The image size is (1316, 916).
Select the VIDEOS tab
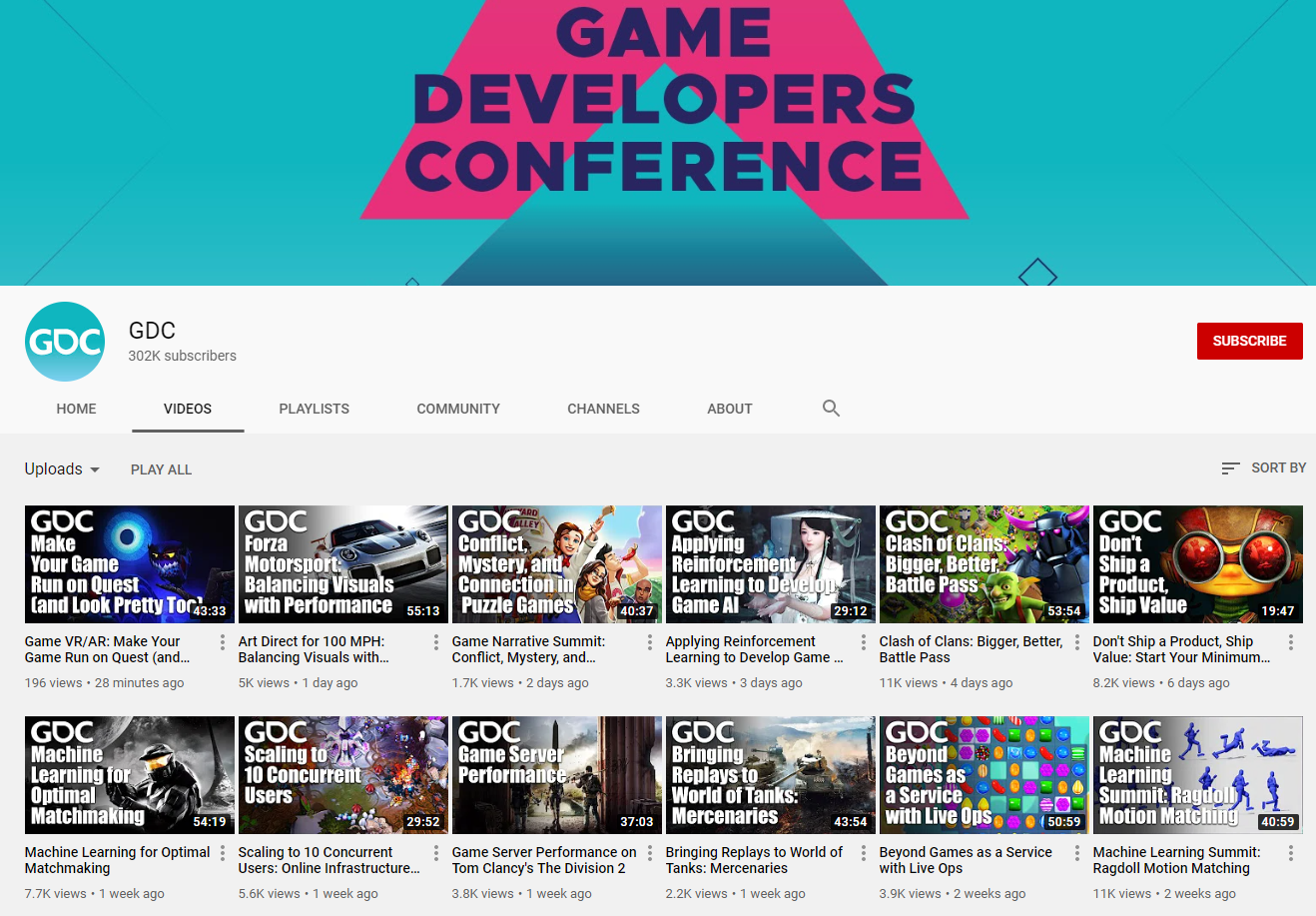188,409
